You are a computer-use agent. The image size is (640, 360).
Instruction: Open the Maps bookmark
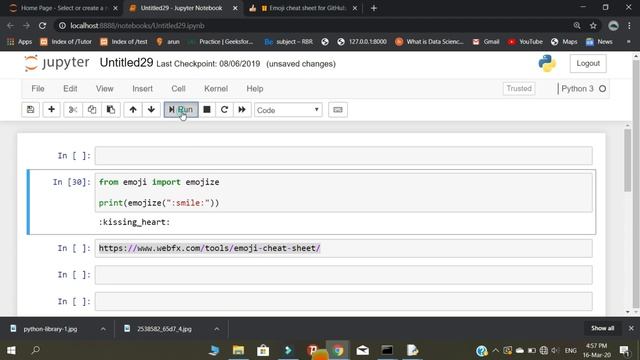[564, 42]
